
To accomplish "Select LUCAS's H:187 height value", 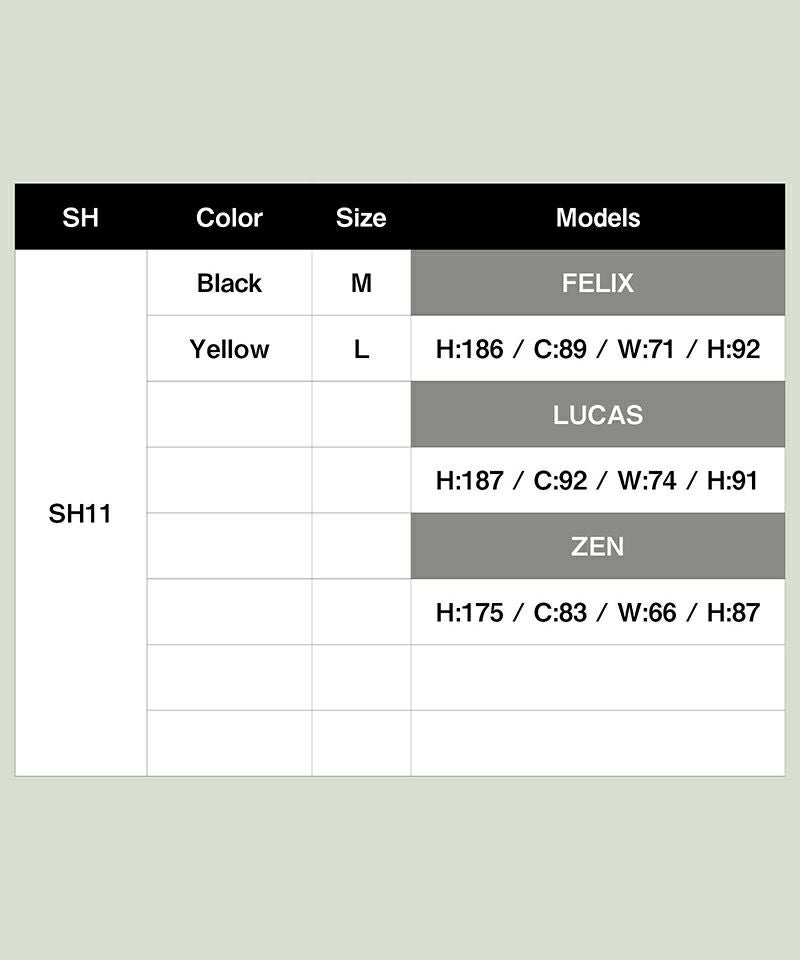I will [x=469, y=481].
